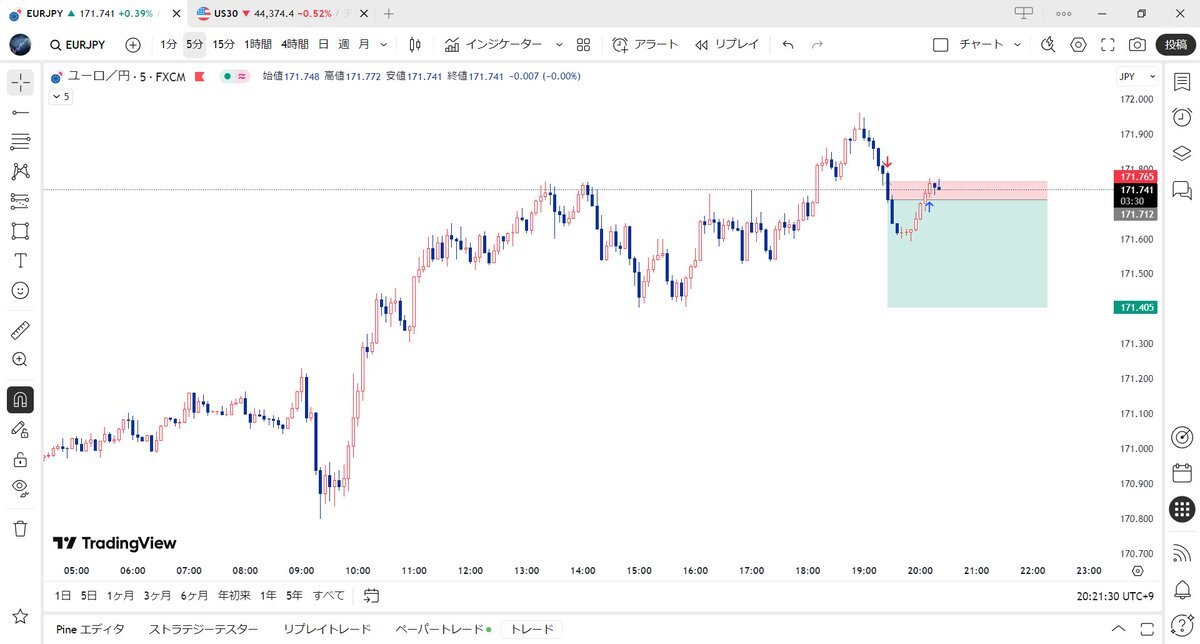Open the ペーパートレード tab
Screen dimensions: 1200x644
(x=443, y=629)
